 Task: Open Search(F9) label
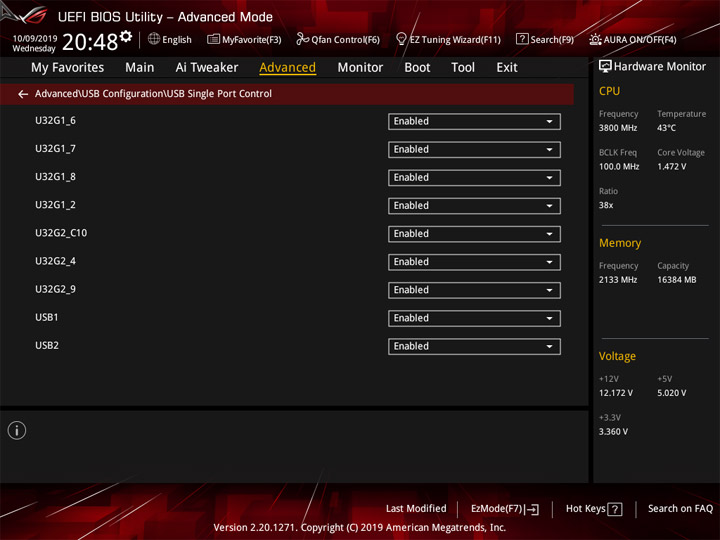coord(552,39)
